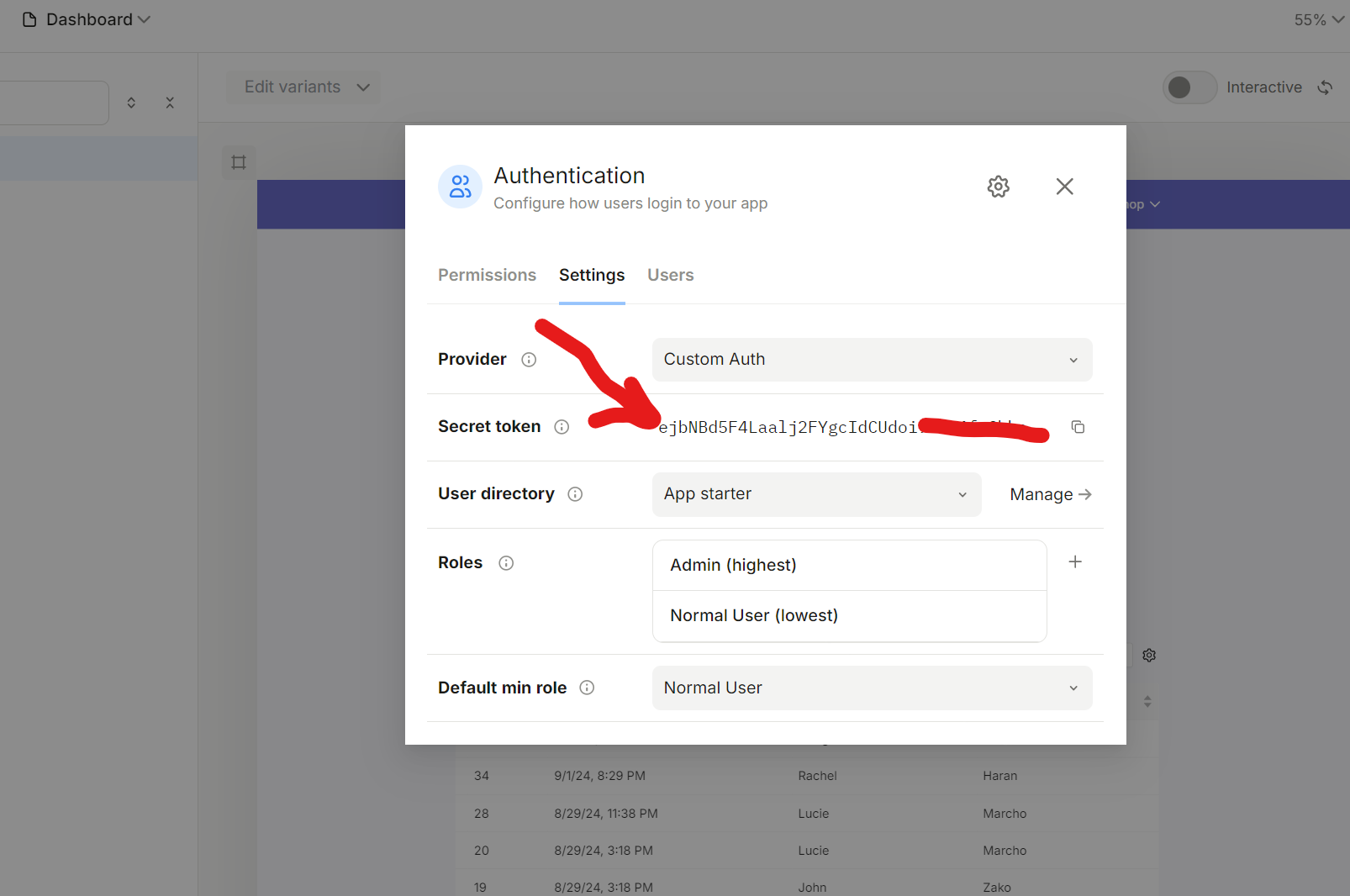Open the Default min role dropdown
1350x896 pixels.
click(872, 688)
